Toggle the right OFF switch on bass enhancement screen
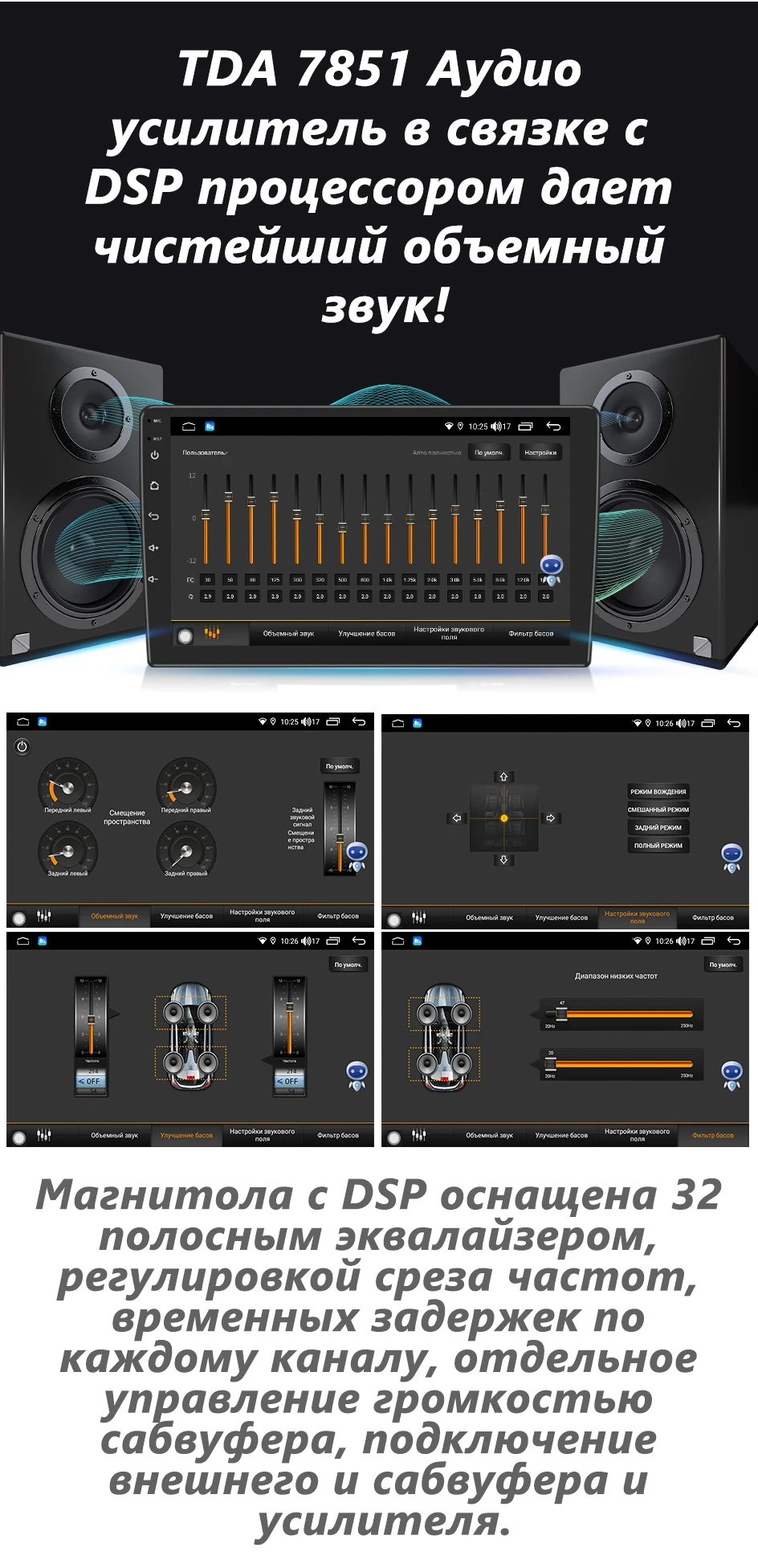Screen dimensions: 758x1568 click(x=289, y=1081)
